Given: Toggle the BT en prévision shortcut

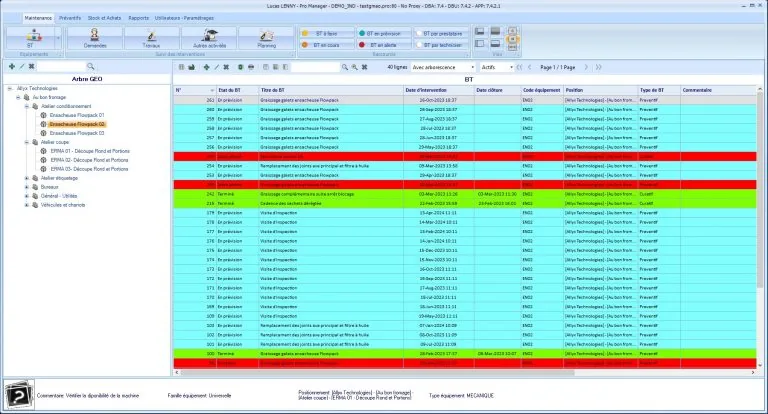Looking at the screenshot, I should tap(384, 33).
